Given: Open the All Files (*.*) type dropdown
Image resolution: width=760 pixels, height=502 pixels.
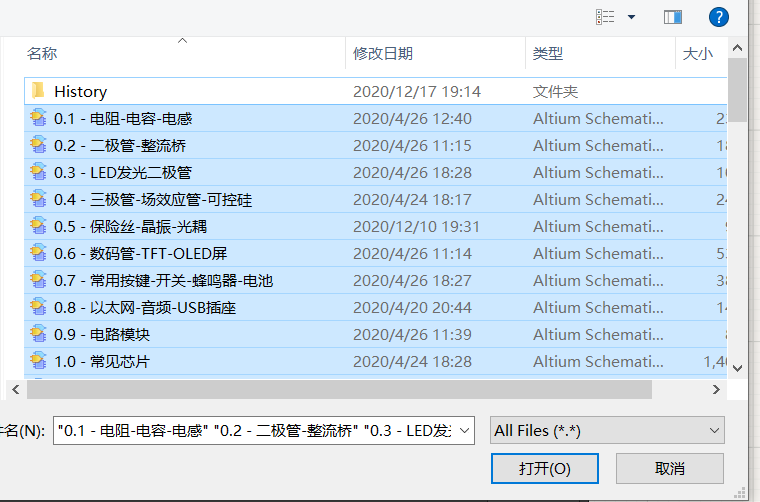Looking at the screenshot, I should coord(608,431).
